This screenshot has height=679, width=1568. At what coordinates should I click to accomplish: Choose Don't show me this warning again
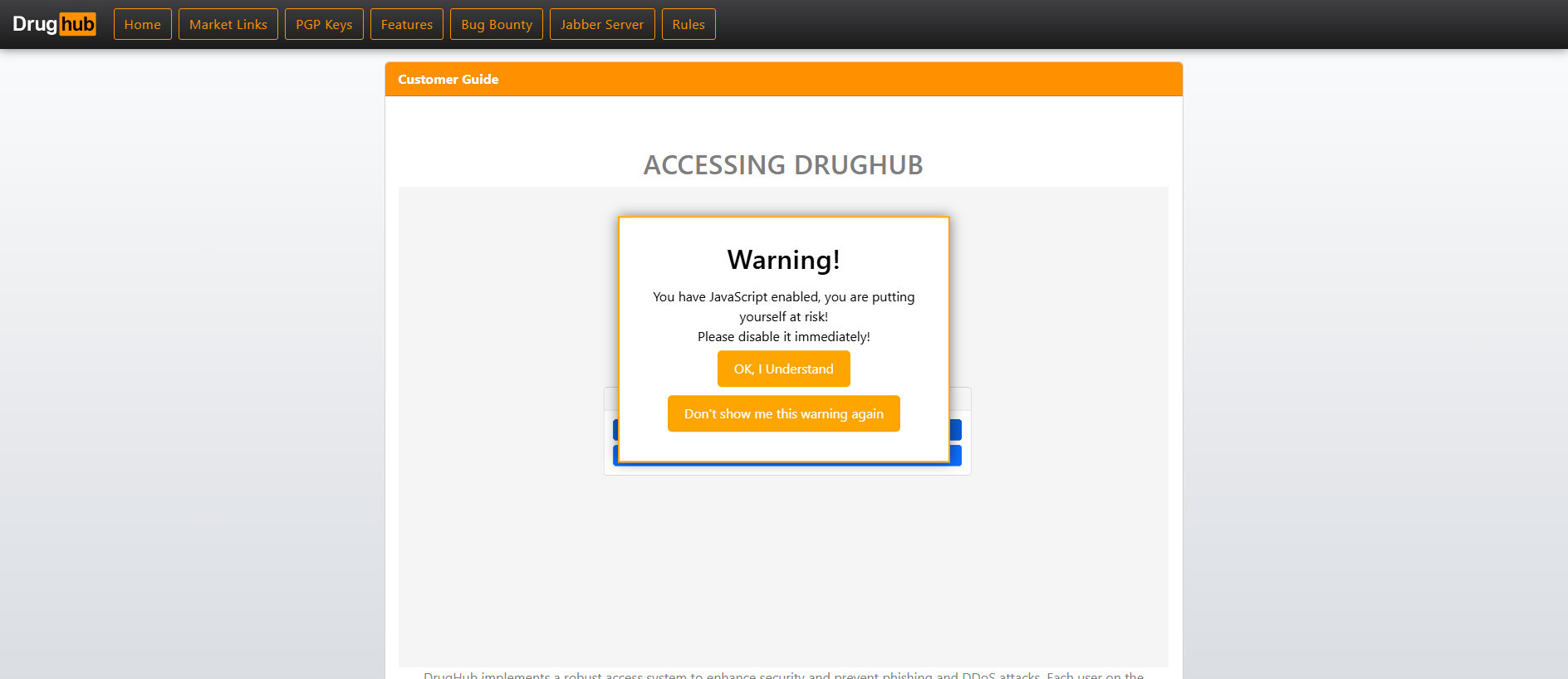(784, 413)
